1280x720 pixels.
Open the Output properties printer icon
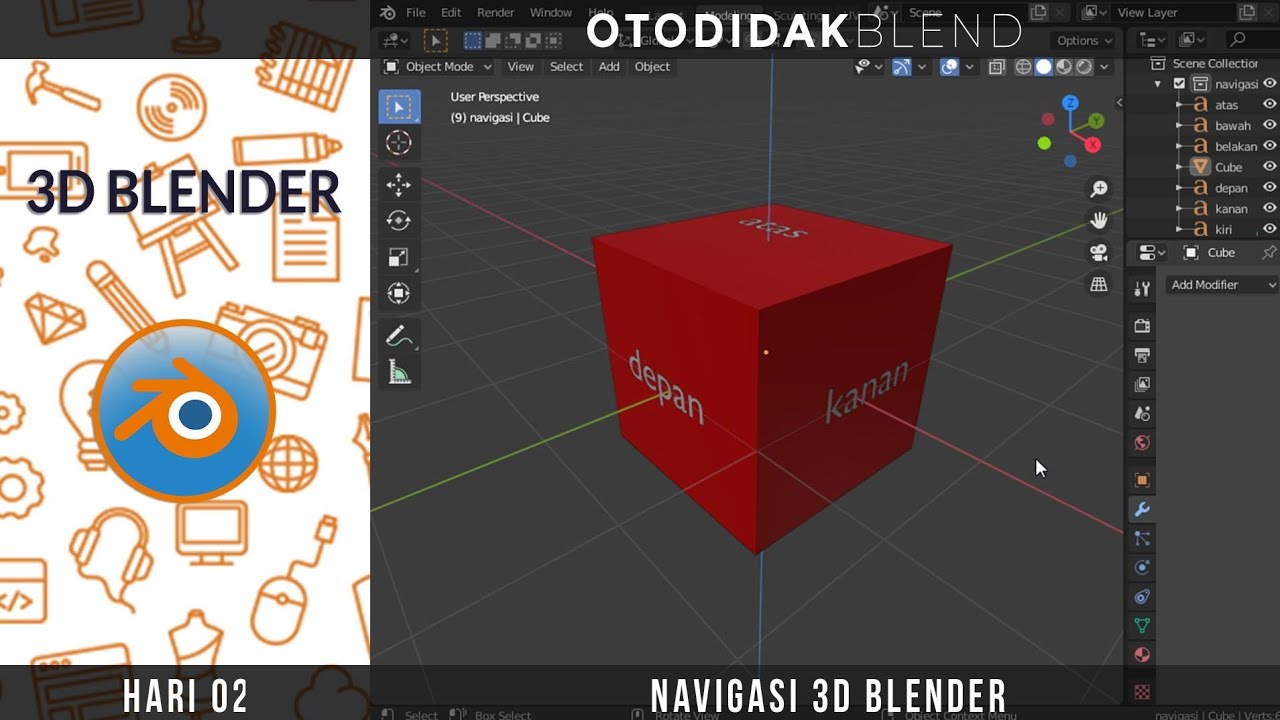point(1142,355)
